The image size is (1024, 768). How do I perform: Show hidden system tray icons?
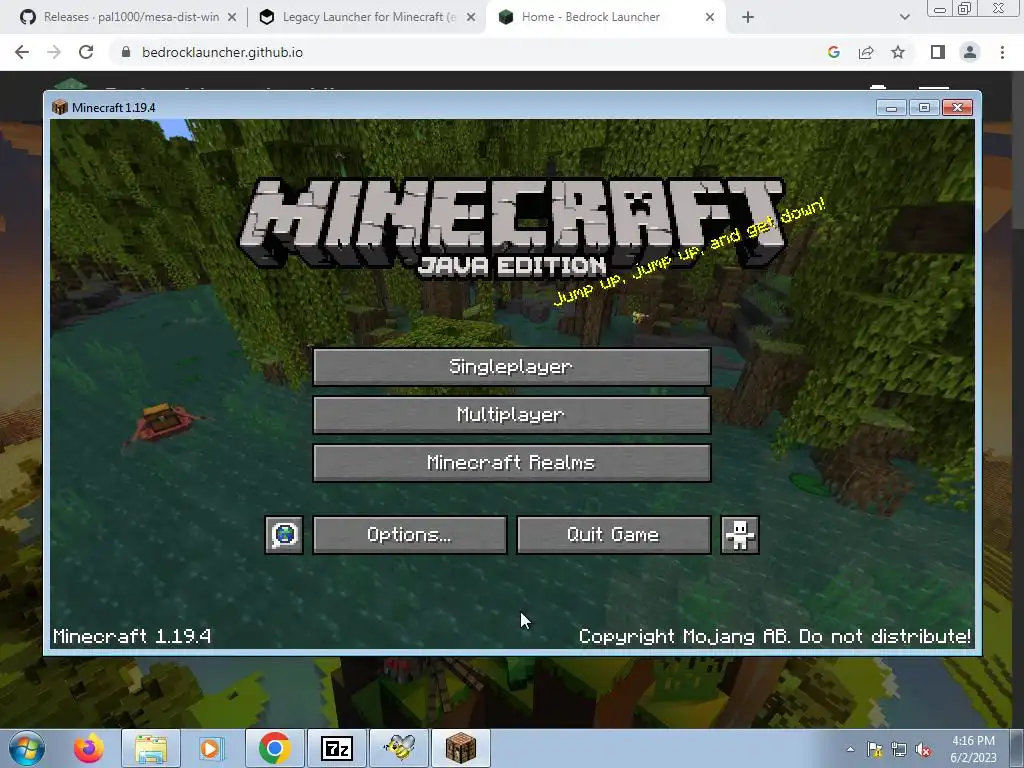[x=850, y=749]
